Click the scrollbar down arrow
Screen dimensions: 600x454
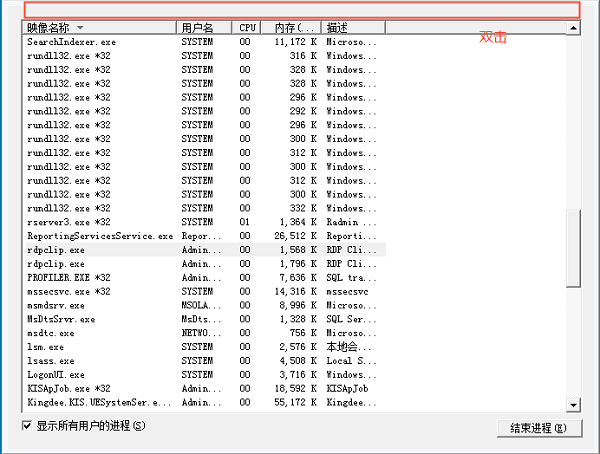pos(573,404)
